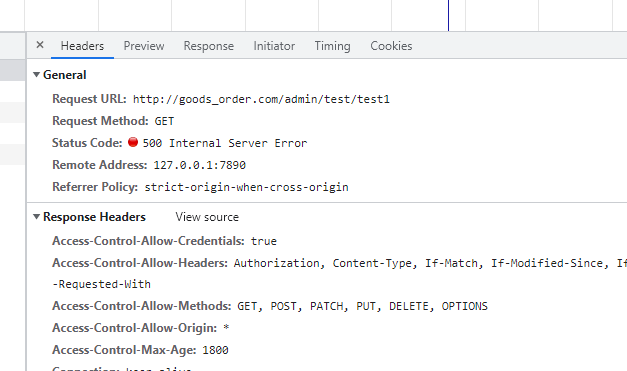The height and width of the screenshot is (371, 627).
Task: Click the General section heading
Action: click(65, 75)
